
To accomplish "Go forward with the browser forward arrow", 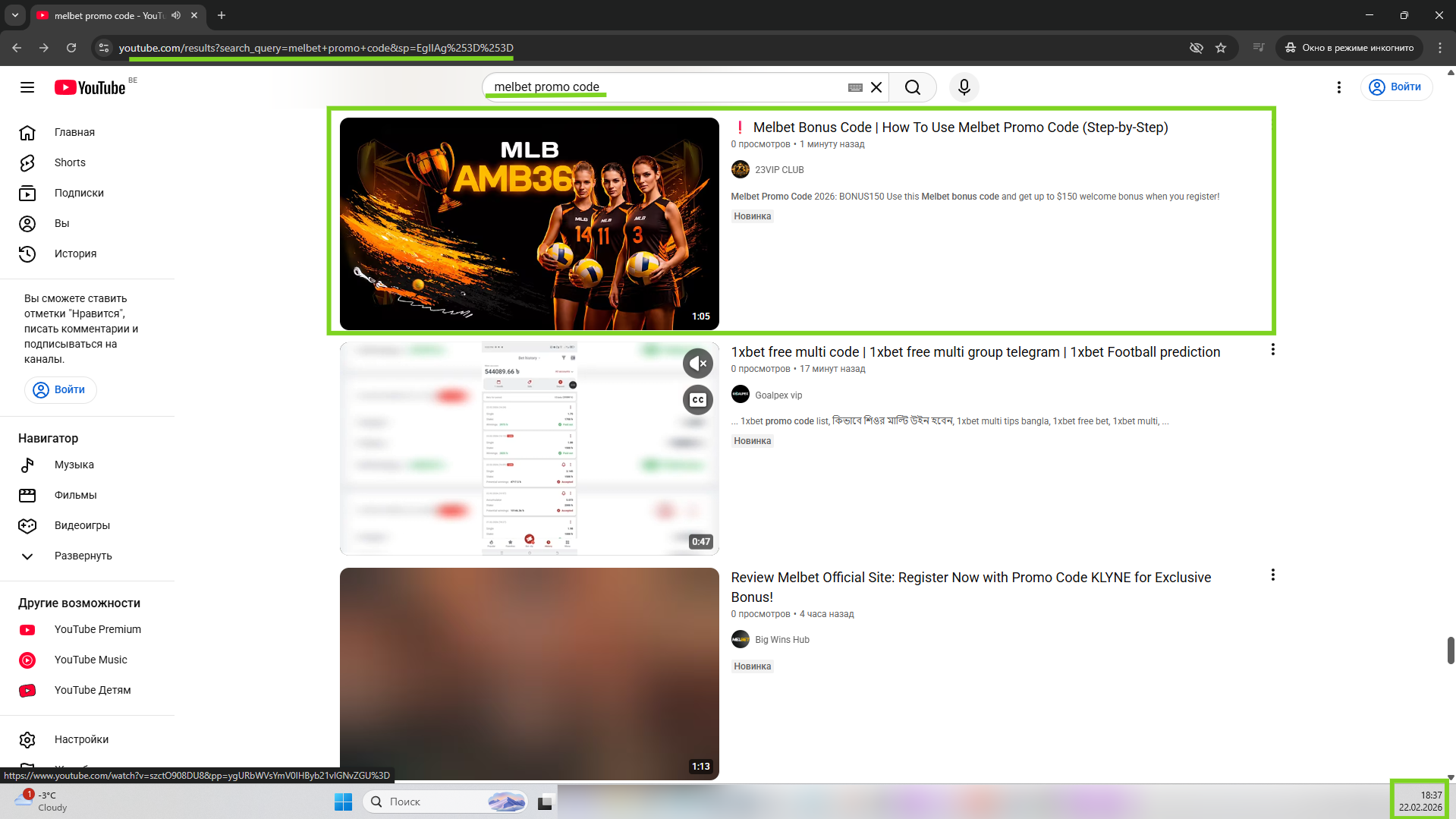I will click(44, 48).
